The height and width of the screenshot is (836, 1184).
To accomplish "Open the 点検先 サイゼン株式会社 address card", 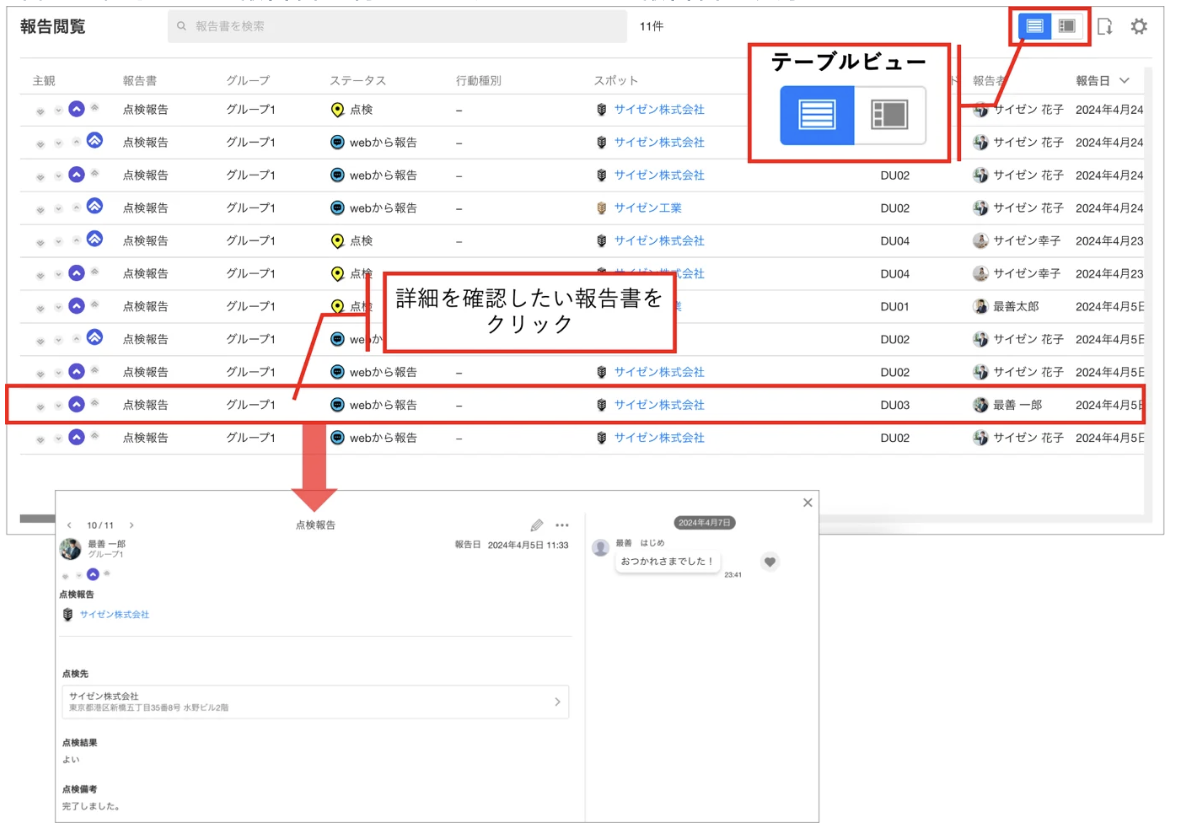I will tap(316, 702).
